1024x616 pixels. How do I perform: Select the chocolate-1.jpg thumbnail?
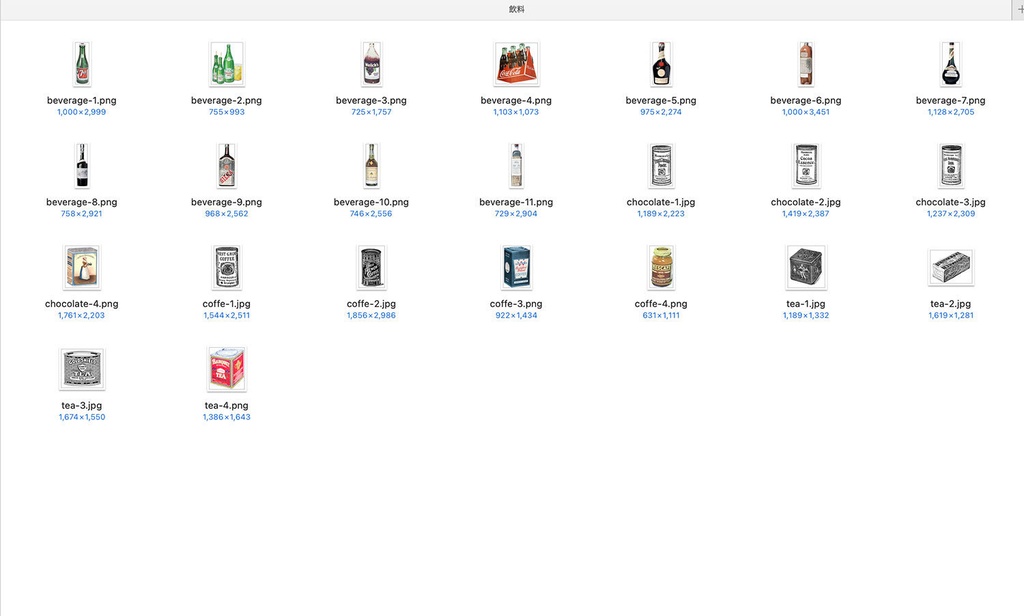click(661, 166)
